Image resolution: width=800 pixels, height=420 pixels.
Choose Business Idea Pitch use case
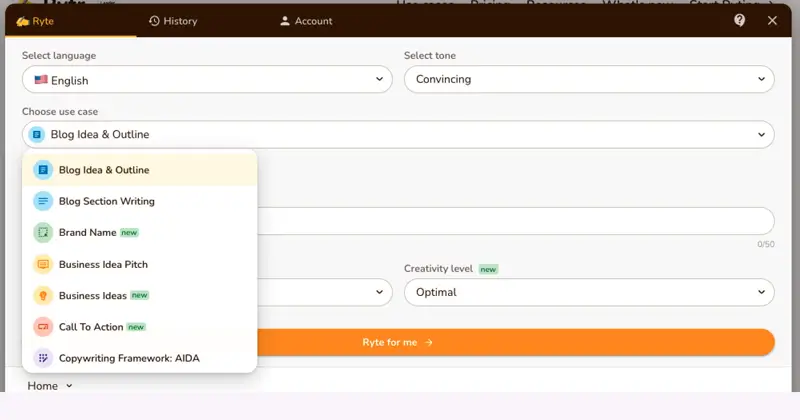(x=139, y=264)
